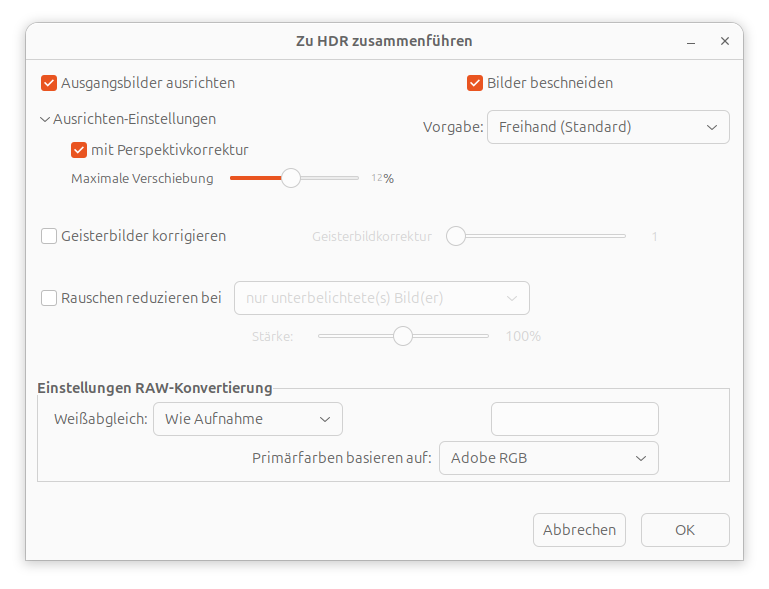769x589 pixels.
Task: Uncheck Bilder beschneiden option
Action: [475, 83]
